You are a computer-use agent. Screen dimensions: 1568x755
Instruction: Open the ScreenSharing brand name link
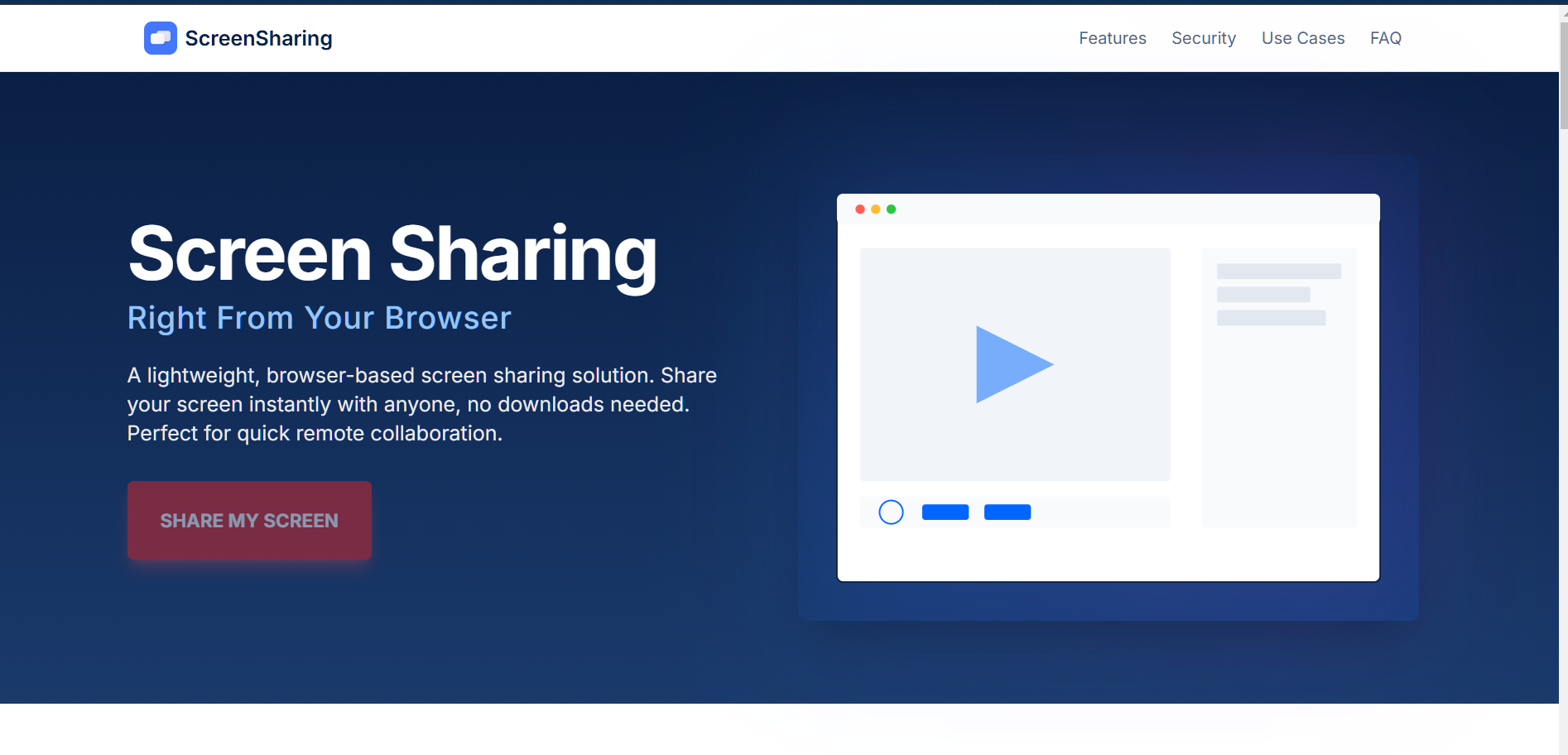258,38
